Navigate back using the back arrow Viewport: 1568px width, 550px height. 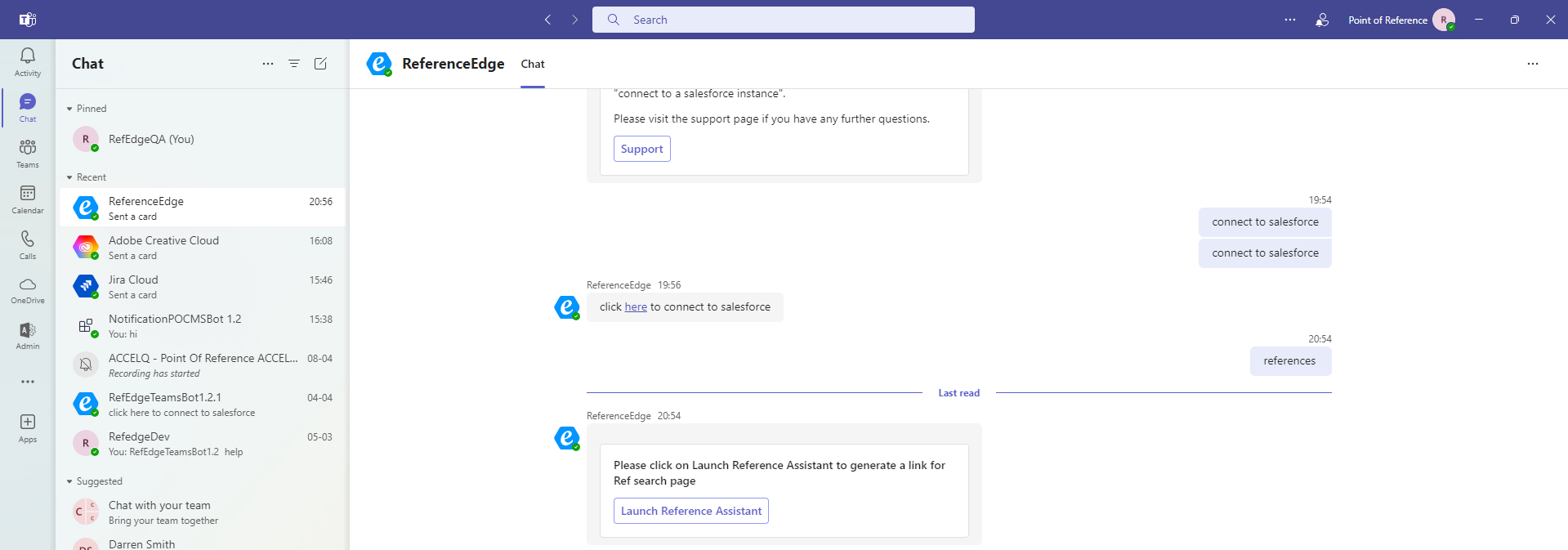click(x=547, y=20)
